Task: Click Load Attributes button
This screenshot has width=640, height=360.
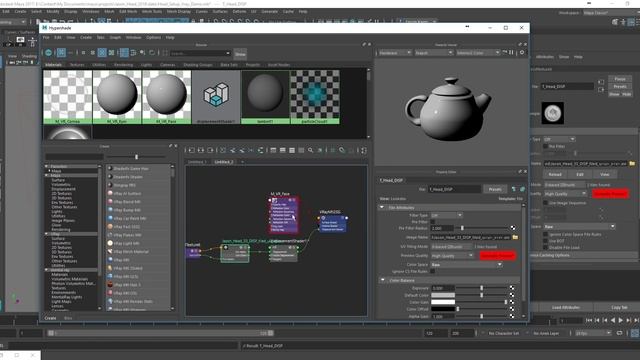Action: 566,307
